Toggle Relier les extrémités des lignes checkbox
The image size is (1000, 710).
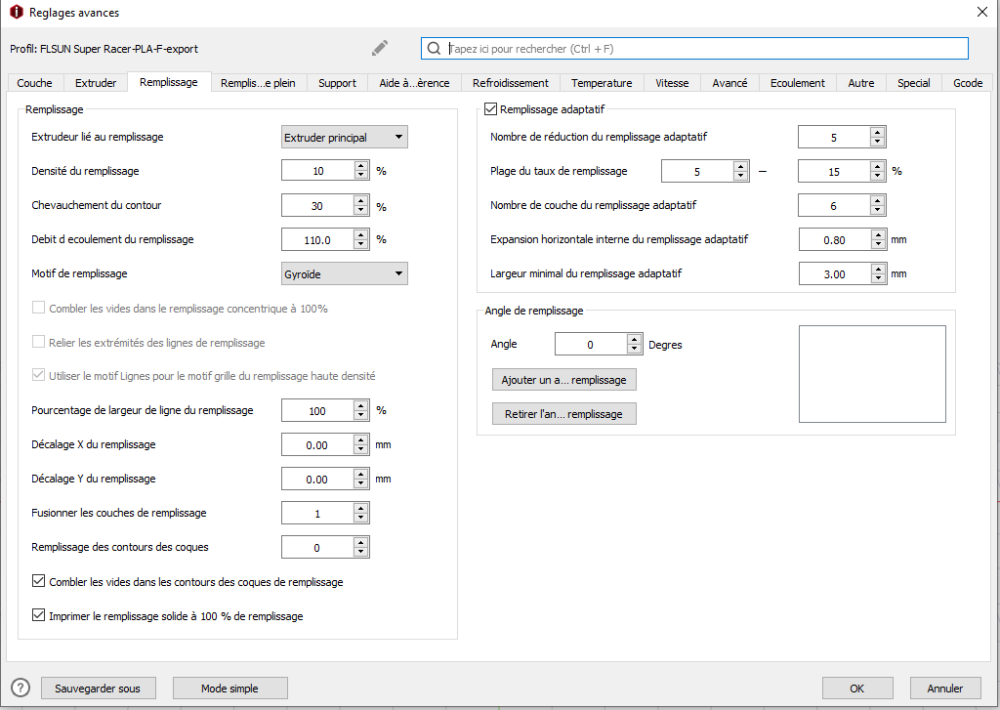pyautogui.click(x=38, y=342)
